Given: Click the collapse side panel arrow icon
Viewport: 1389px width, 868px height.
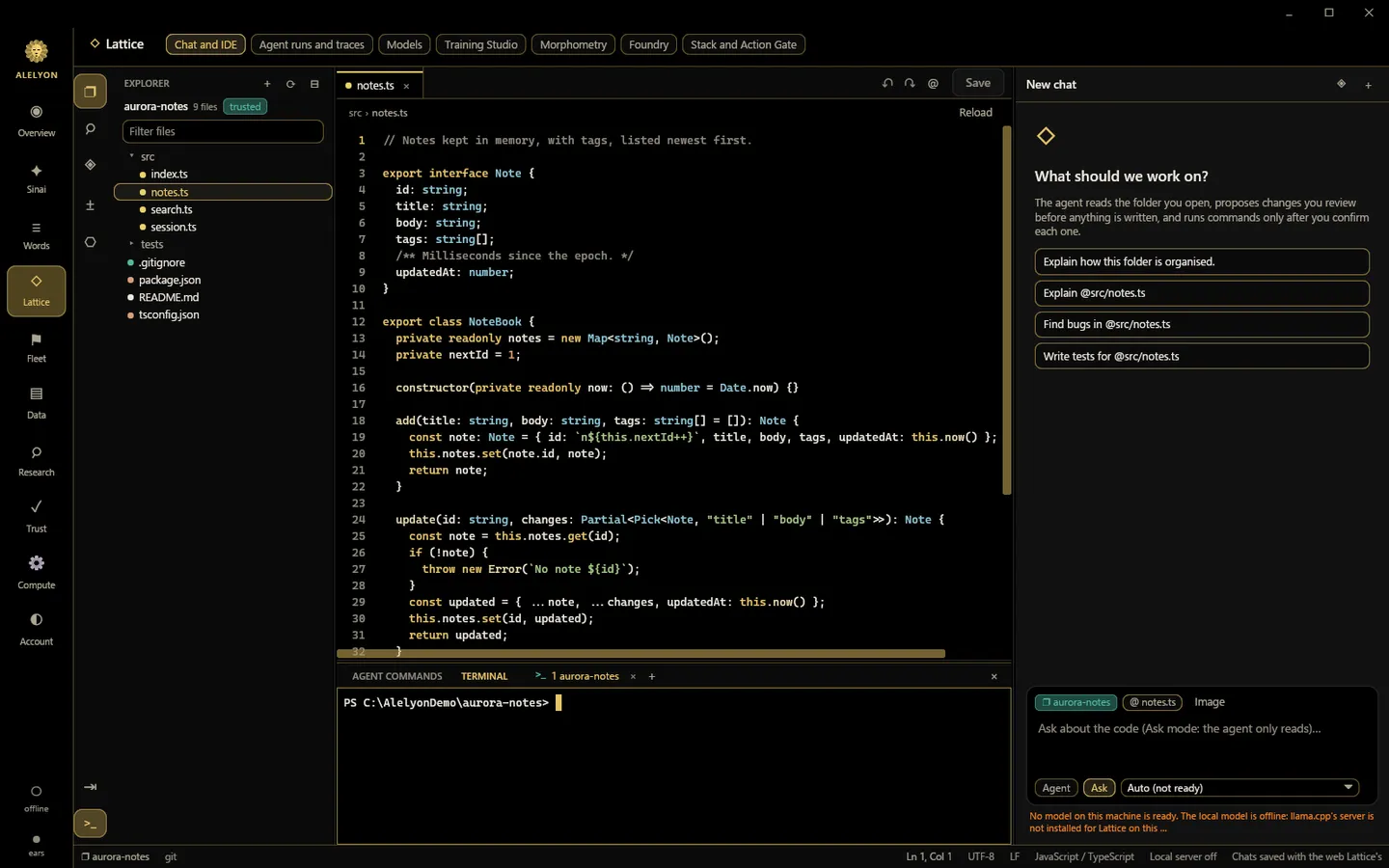Looking at the screenshot, I should tap(90, 787).
